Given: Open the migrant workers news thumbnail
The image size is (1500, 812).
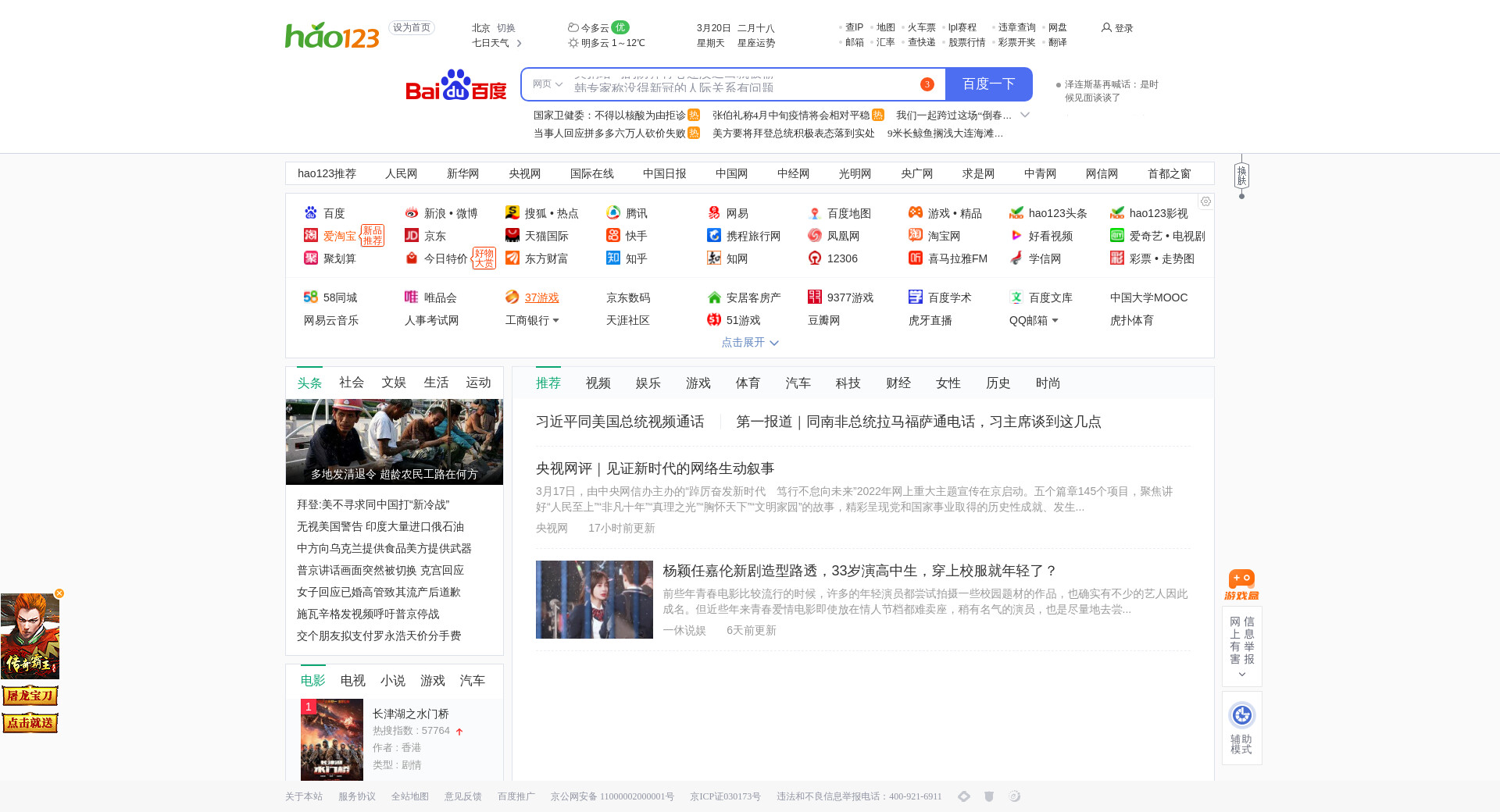Looking at the screenshot, I should [x=395, y=441].
